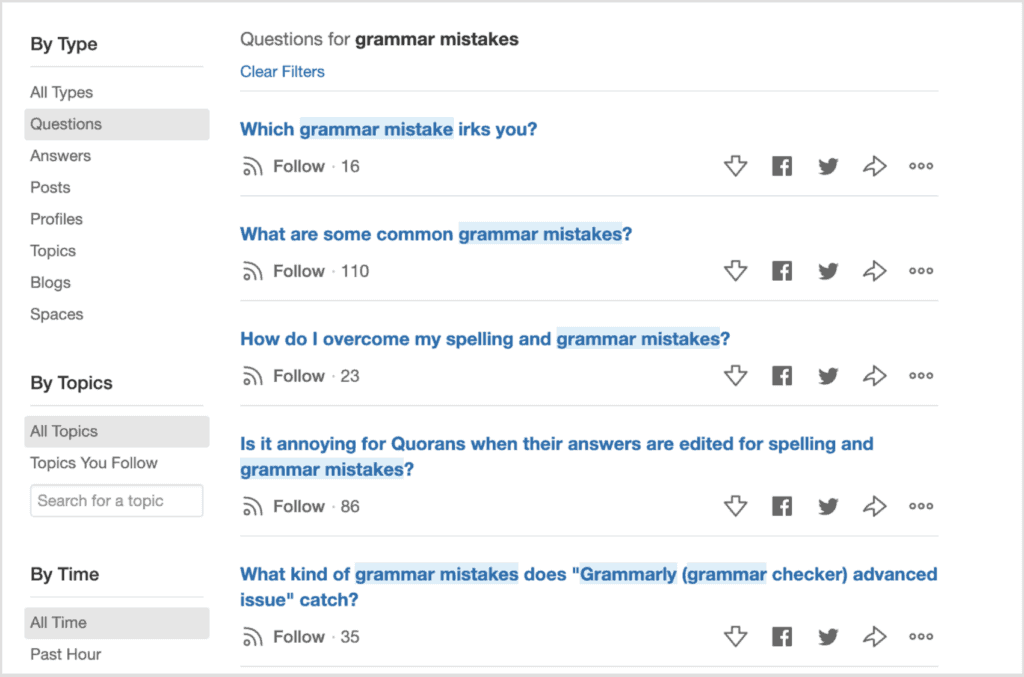
Task: Open more options on the common grammar mistakes question
Action: pos(920,270)
